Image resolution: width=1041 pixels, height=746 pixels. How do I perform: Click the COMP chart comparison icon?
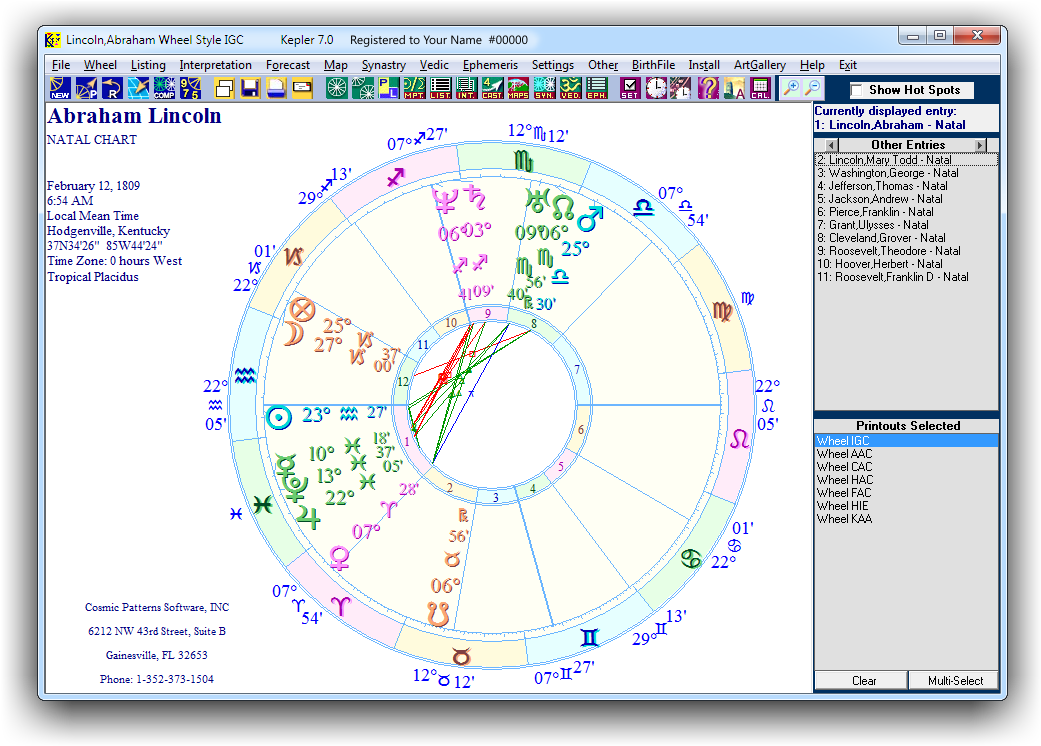tap(166, 89)
